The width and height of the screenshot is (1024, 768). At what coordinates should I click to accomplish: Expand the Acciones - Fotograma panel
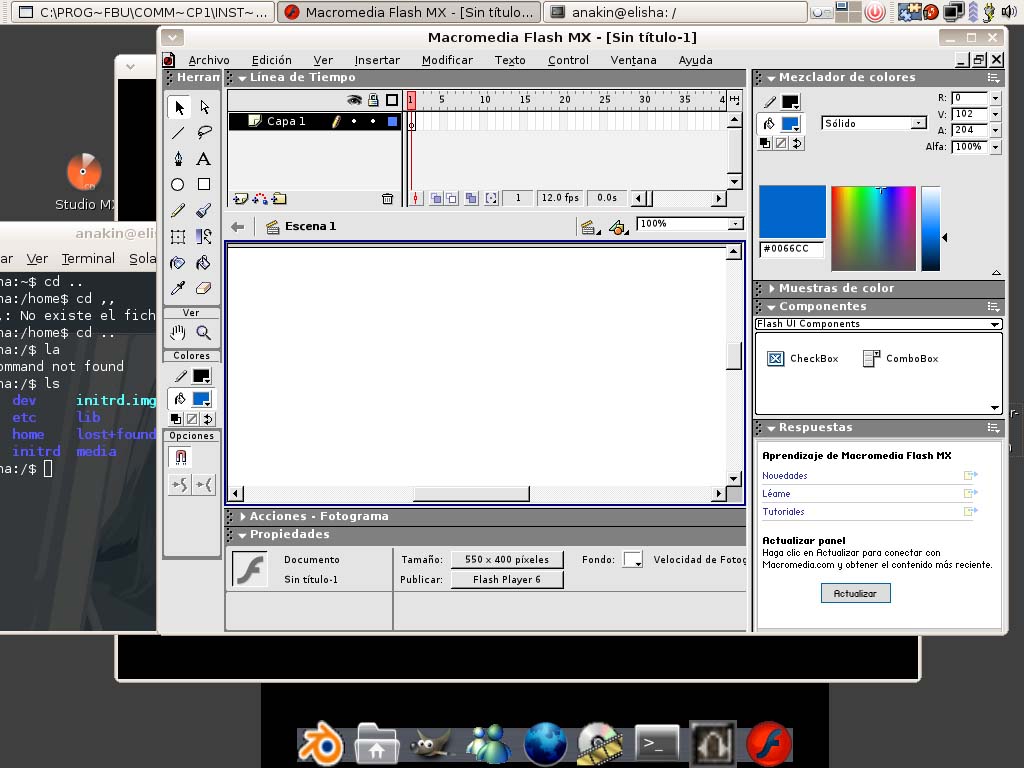pos(243,517)
